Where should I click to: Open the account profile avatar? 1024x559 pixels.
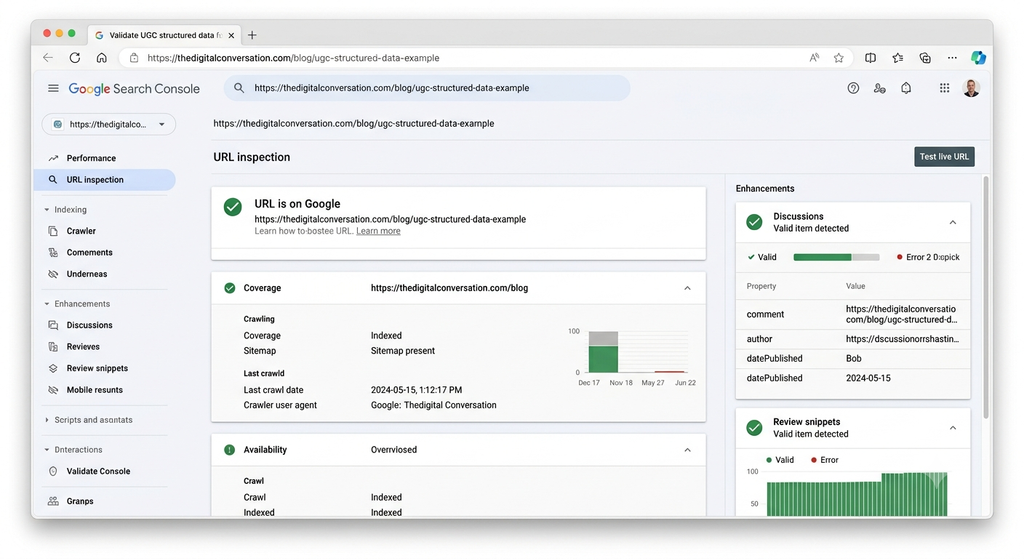(971, 88)
